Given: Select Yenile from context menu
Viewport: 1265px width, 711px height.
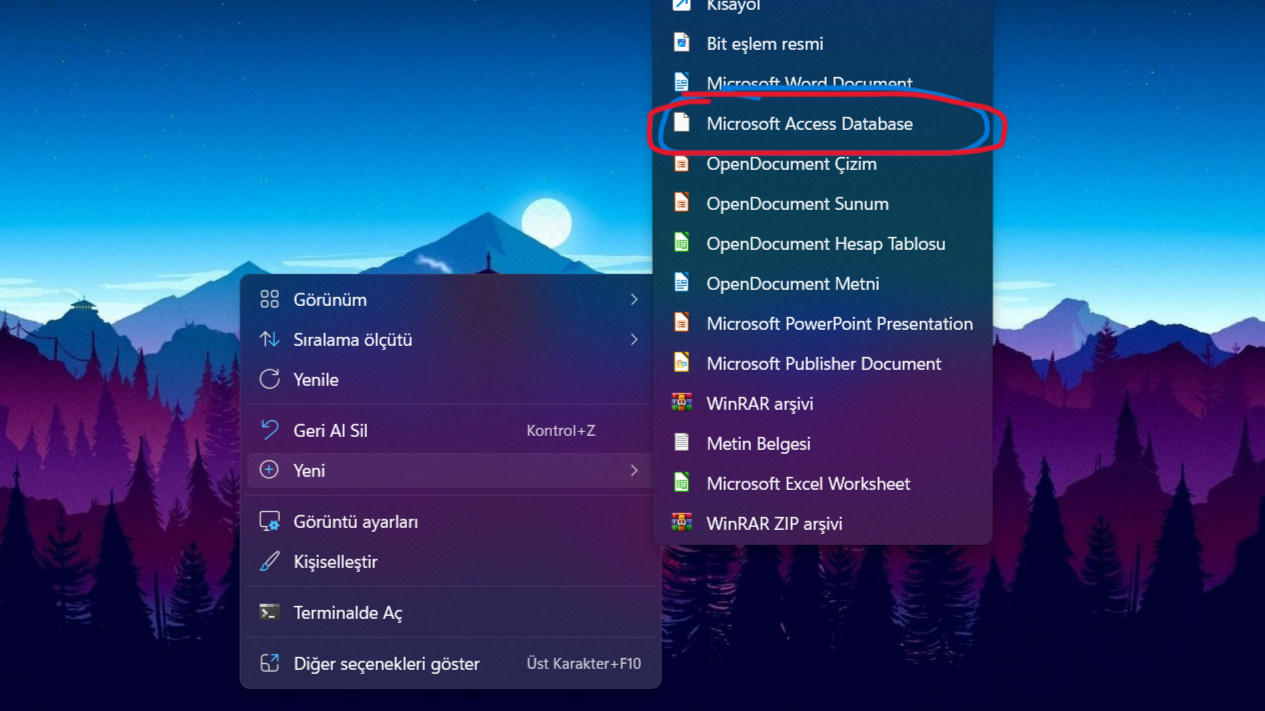Looking at the screenshot, I should point(449,380).
